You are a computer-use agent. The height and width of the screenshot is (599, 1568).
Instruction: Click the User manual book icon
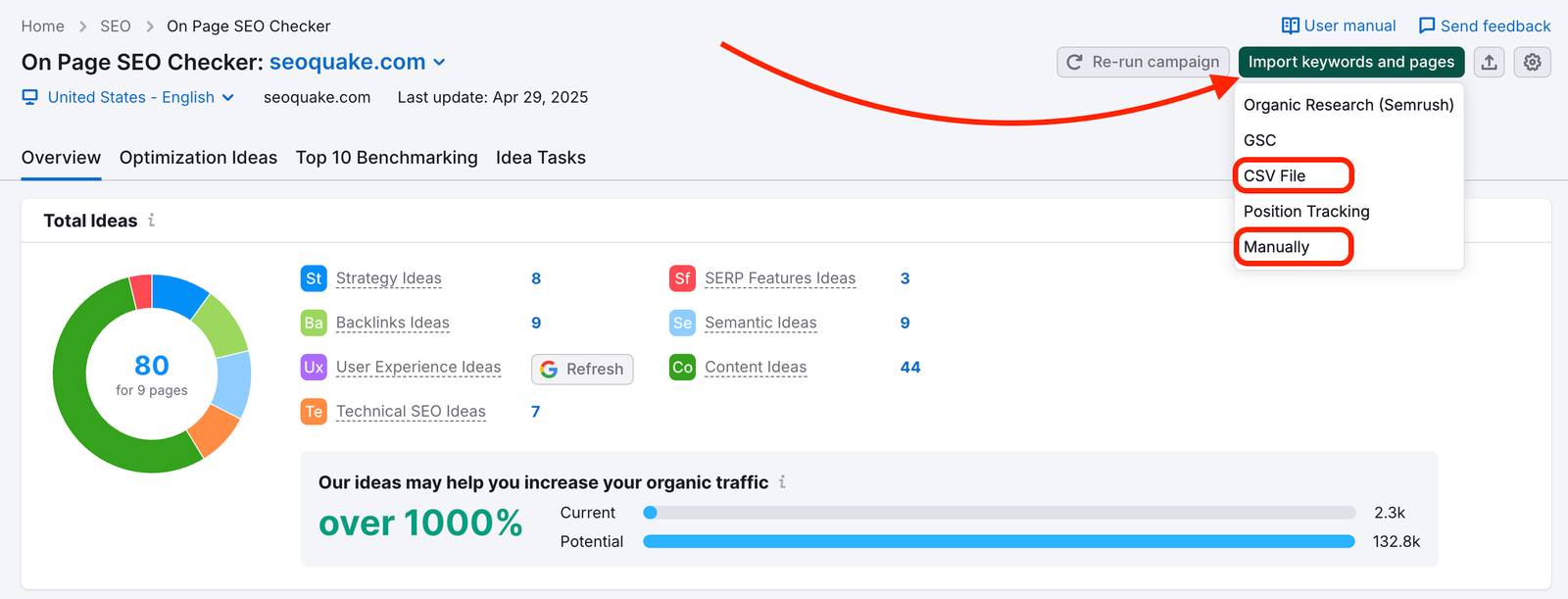click(x=1291, y=25)
